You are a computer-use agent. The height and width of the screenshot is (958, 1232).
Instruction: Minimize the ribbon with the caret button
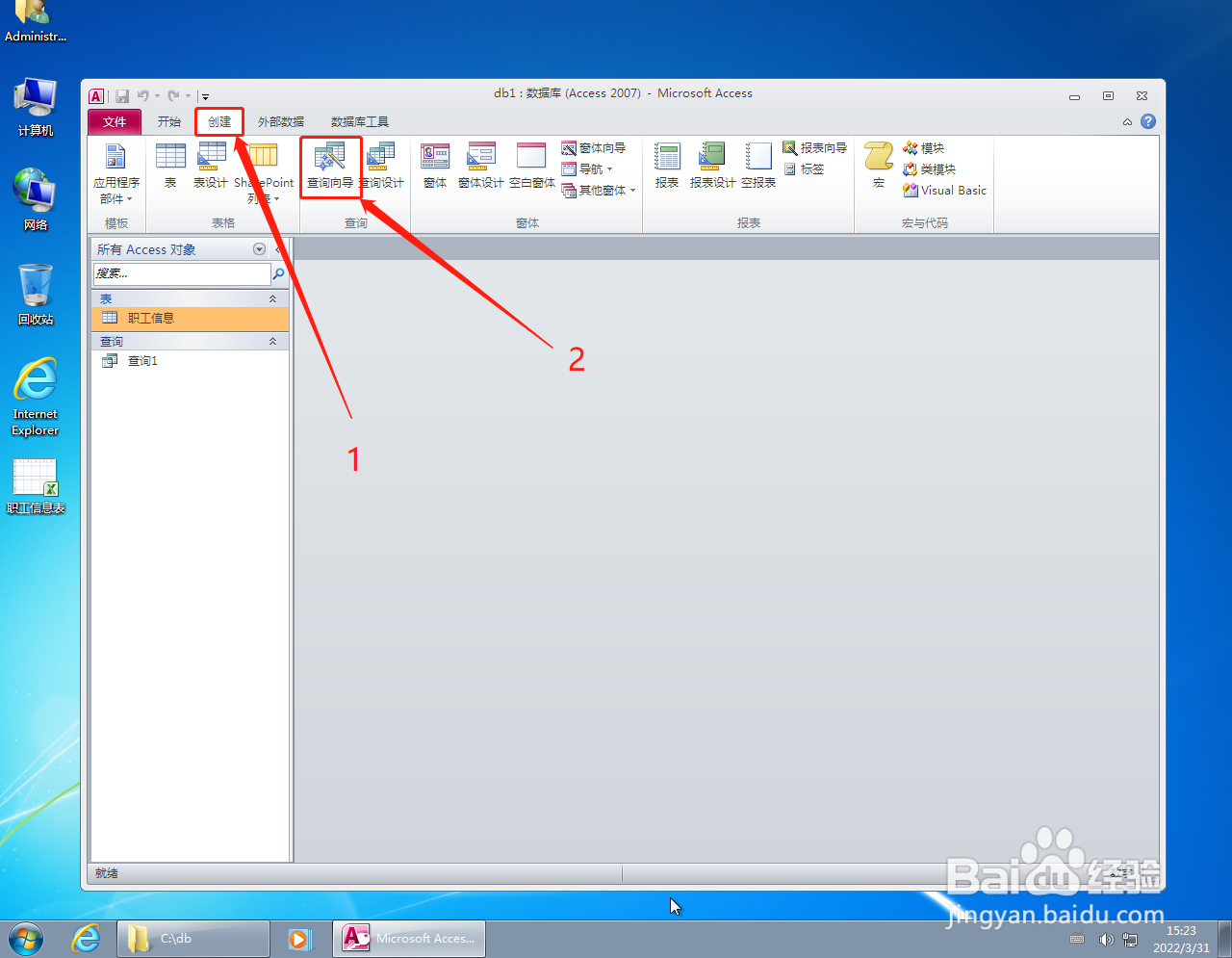click(1127, 122)
